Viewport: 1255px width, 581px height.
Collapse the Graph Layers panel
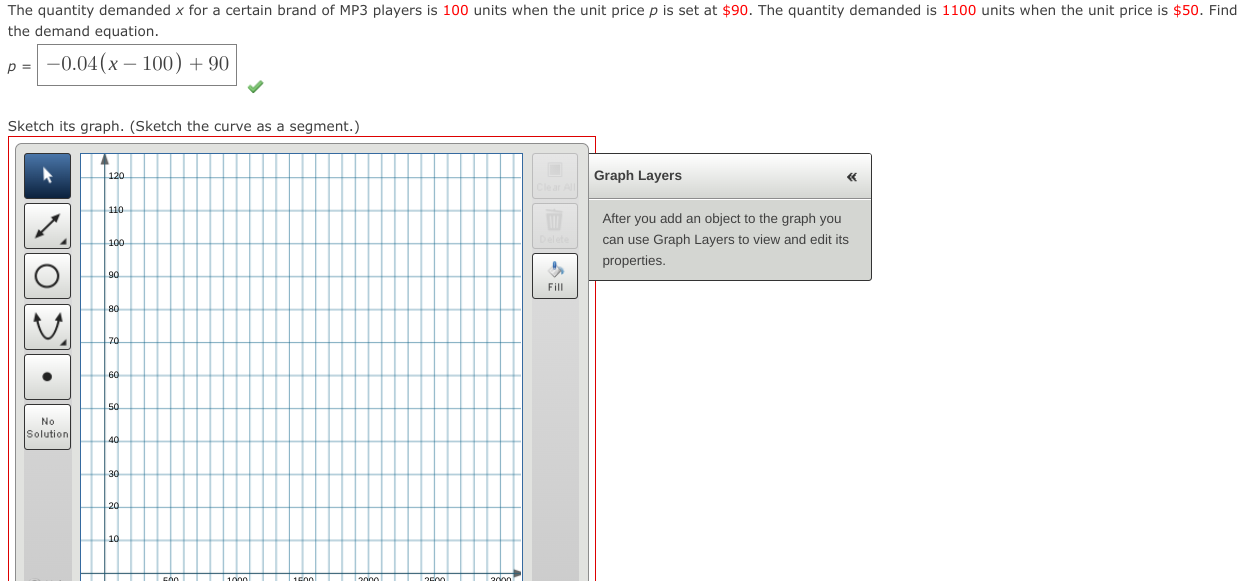[x=852, y=176]
